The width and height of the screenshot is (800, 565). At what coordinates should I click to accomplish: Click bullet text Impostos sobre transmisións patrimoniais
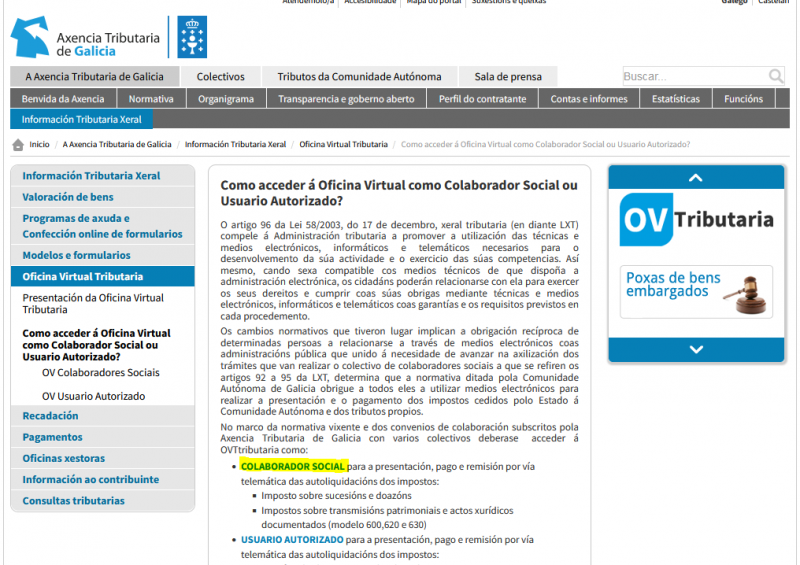387,518
